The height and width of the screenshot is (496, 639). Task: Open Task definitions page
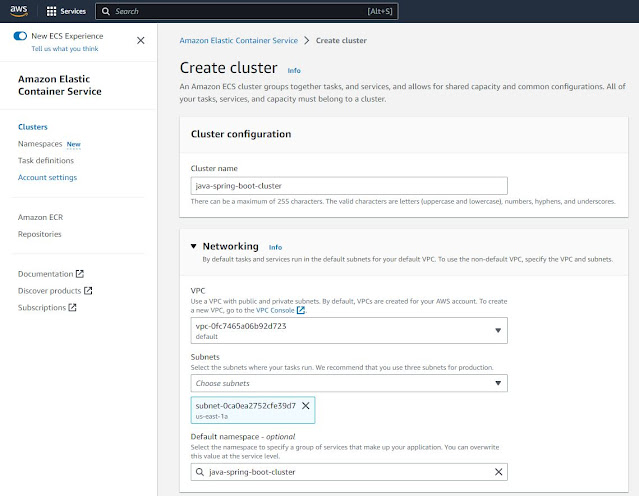[46, 161]
